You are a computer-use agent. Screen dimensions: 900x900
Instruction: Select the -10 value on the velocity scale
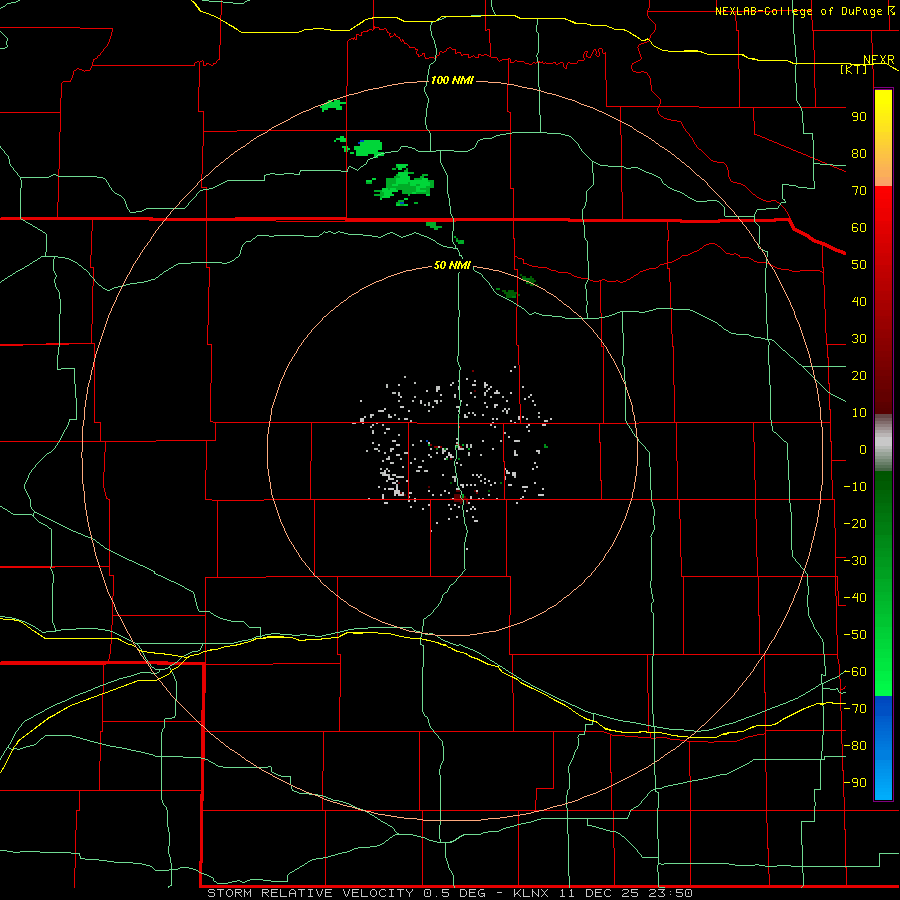click(855, 487)
